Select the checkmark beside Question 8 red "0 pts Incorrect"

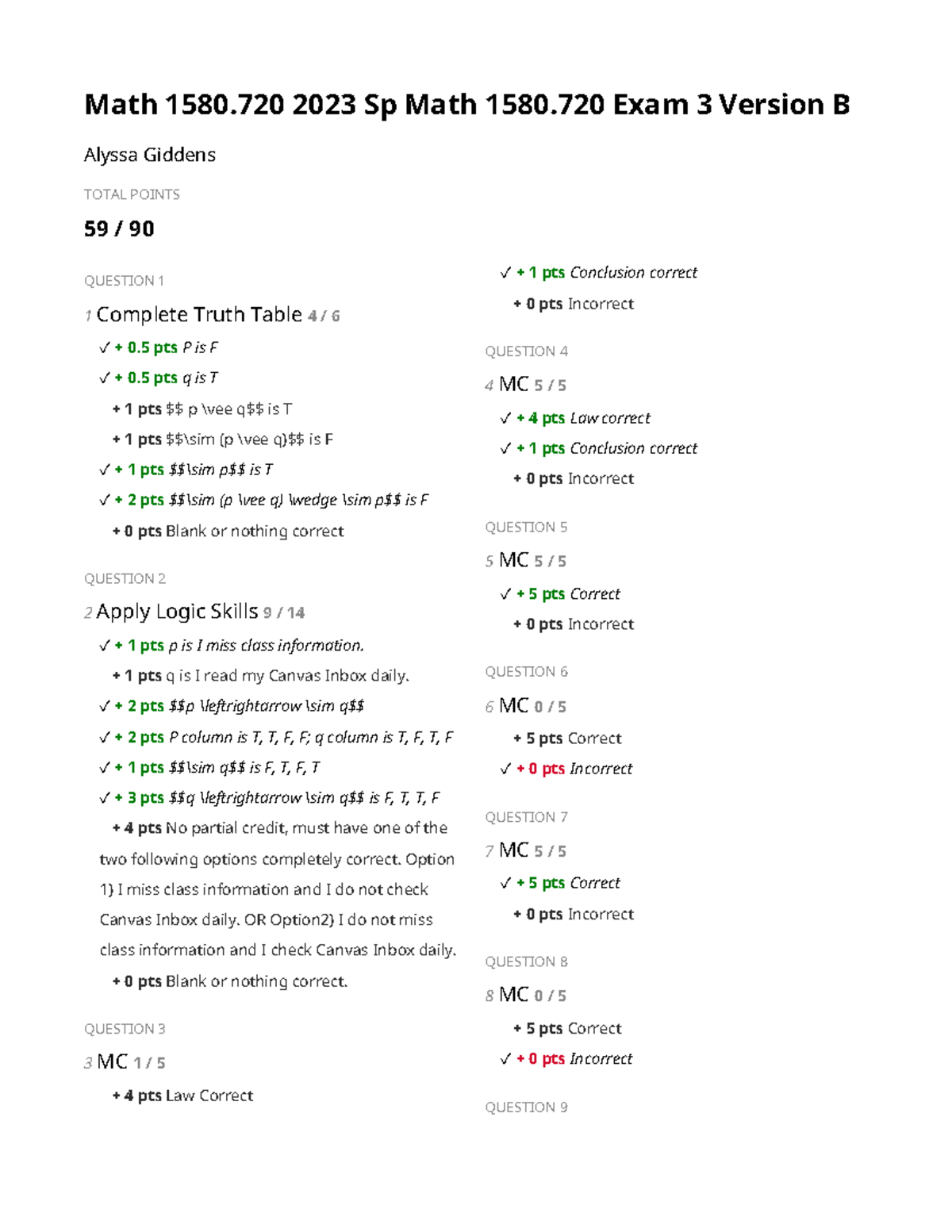(505, 1059)
